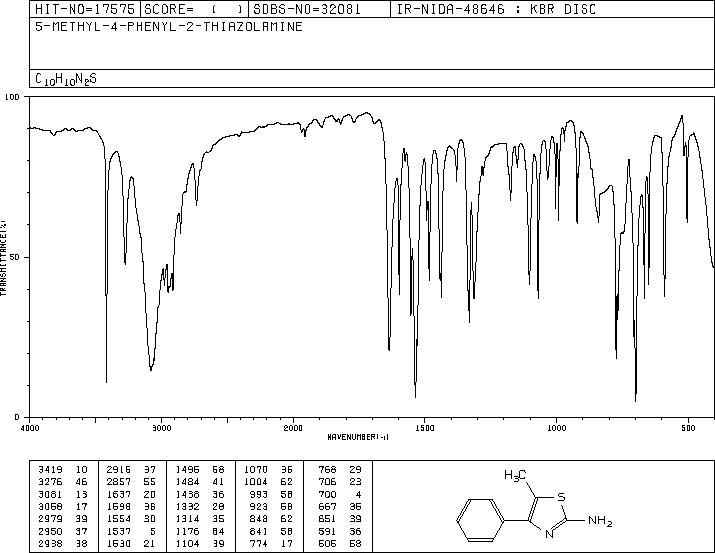
Task: Click the 2000 tick label on x-axis
Action: tap(293, 428)
